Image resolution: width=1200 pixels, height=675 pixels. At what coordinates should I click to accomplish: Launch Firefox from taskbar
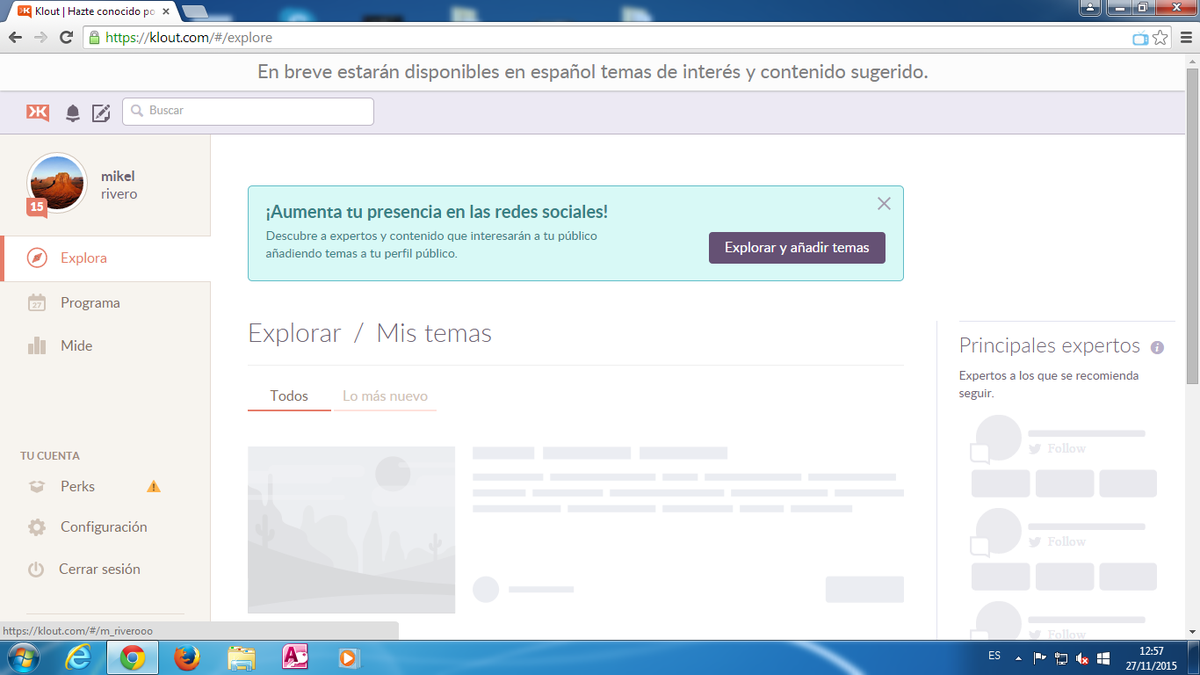pyautogui.click(x=186, y=658)
